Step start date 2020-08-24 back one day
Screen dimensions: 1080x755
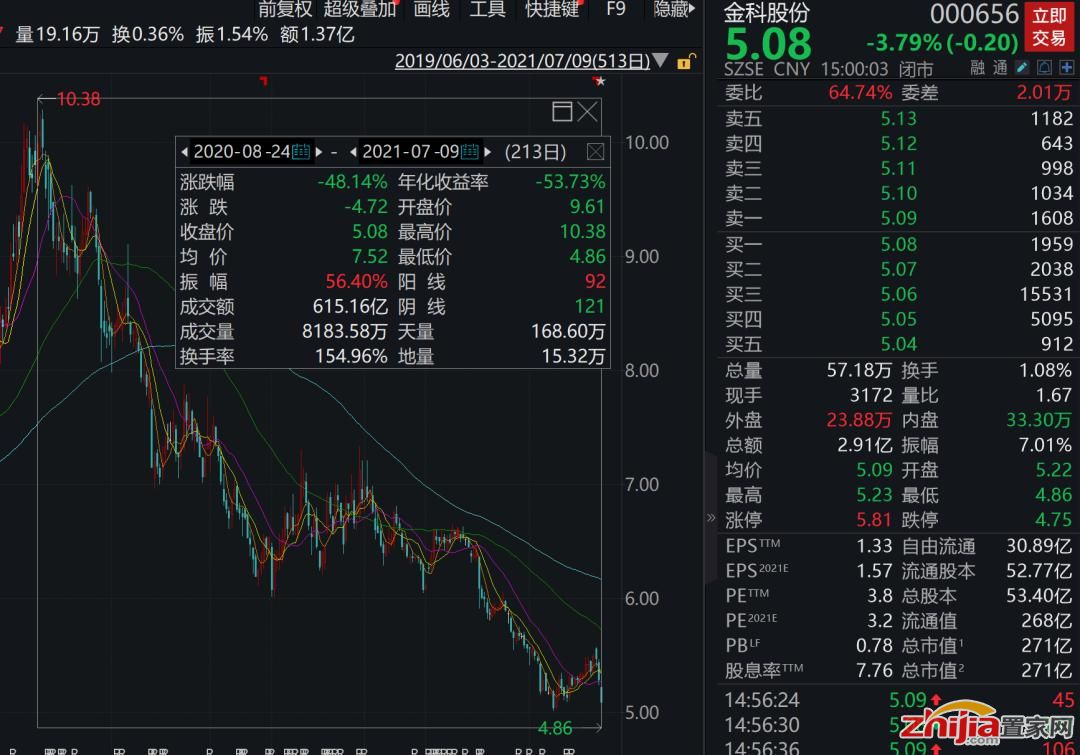(x=185, y=152)
